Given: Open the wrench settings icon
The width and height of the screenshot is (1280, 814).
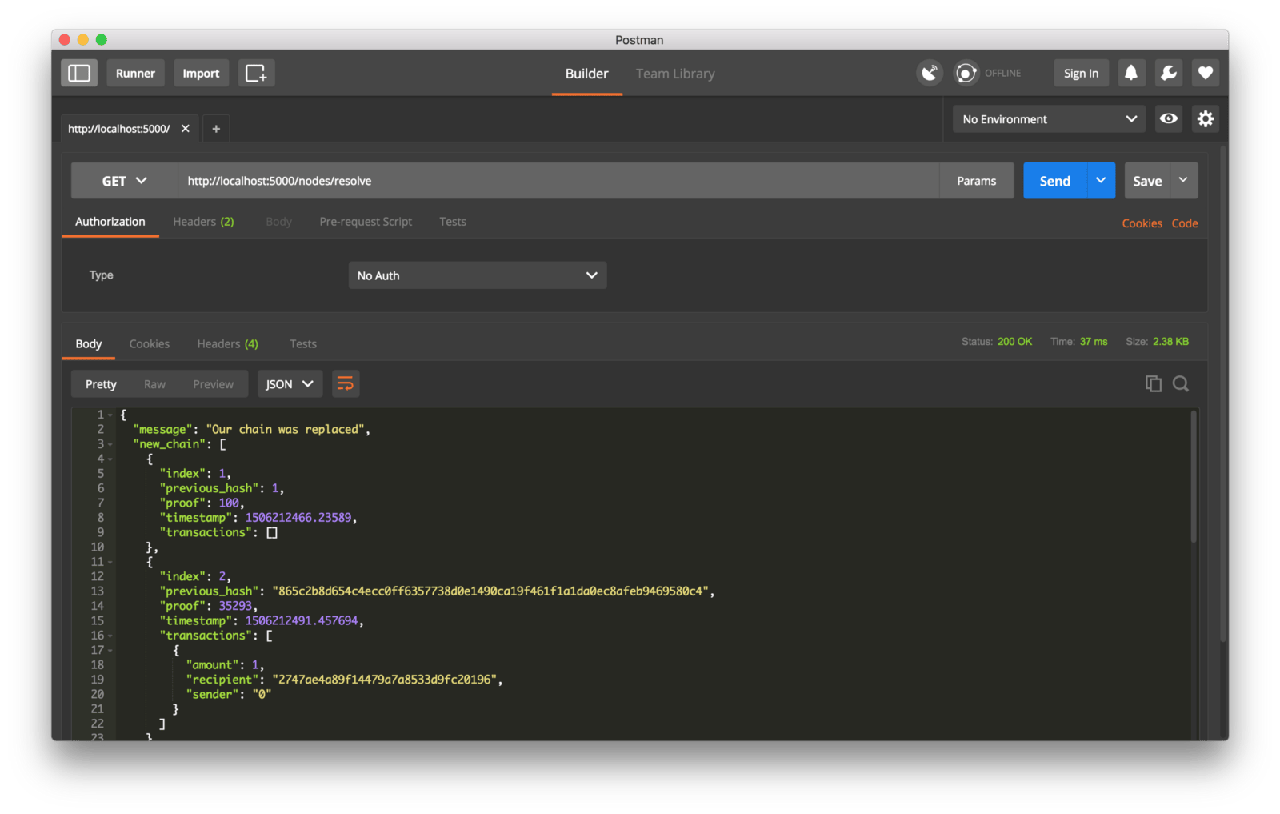Looking at the screenshot, I should (x=1168, y=73).
